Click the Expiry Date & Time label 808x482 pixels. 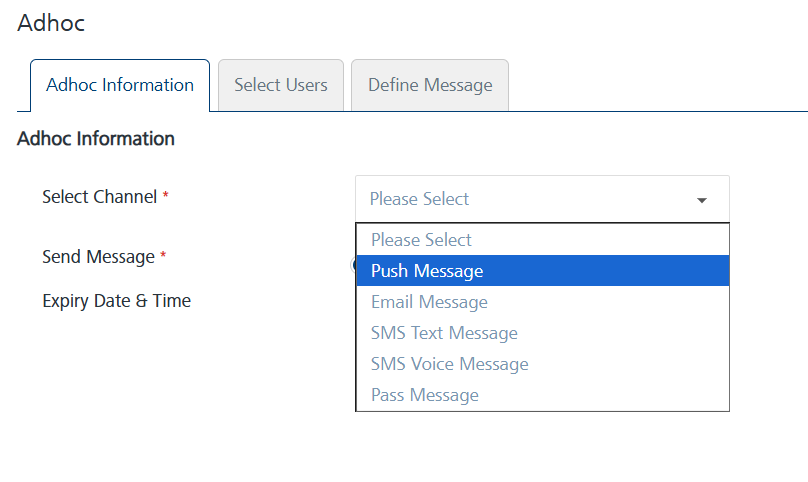pos(116,301)
